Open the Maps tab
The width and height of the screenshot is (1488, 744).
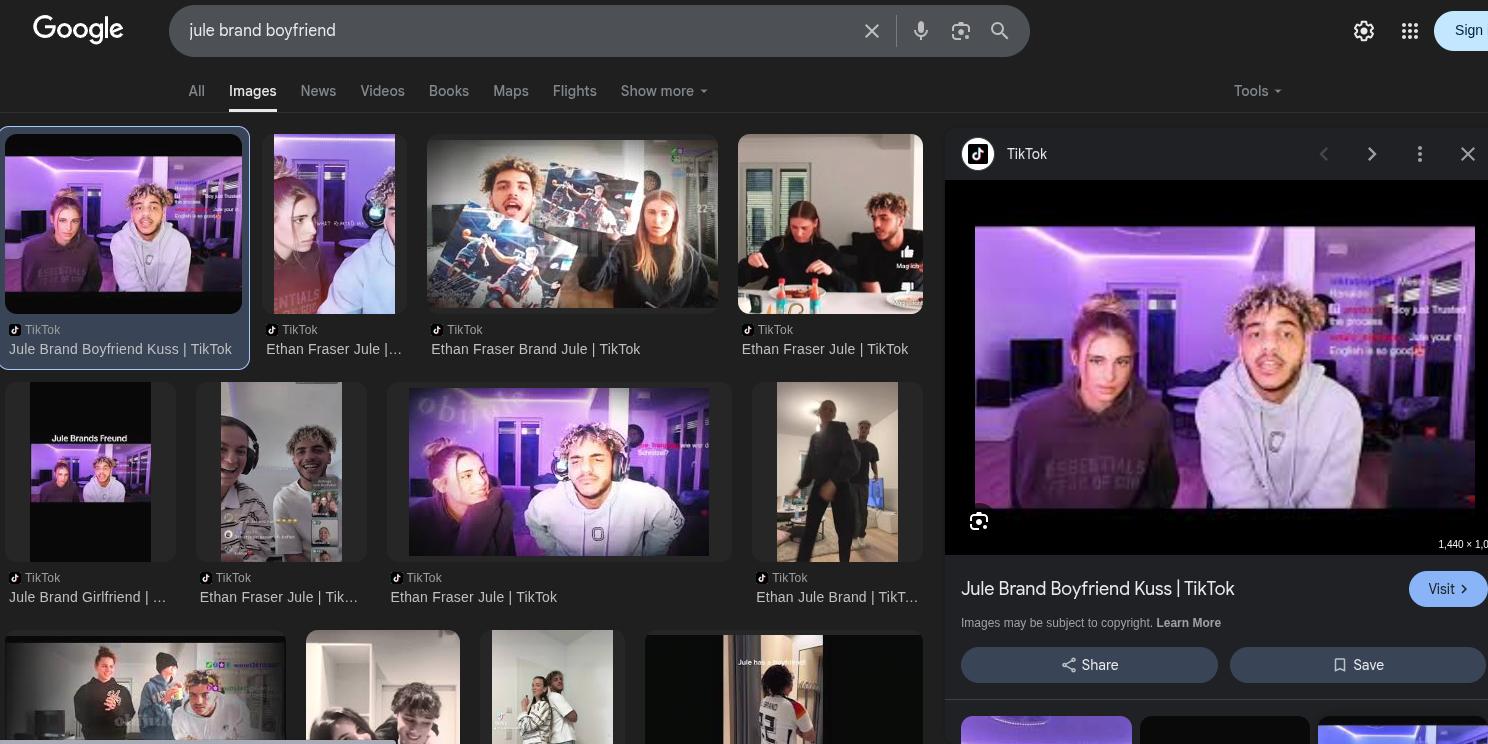511,91
